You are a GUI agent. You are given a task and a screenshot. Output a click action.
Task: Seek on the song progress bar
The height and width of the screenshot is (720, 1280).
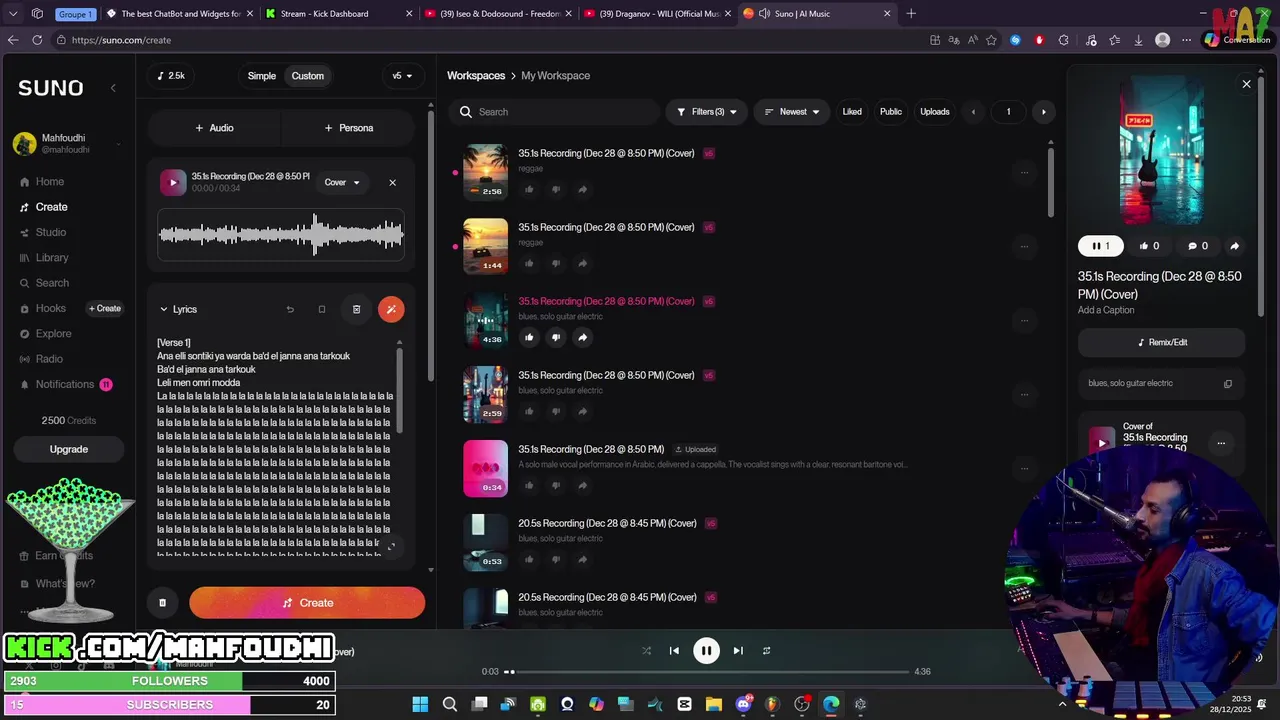click(x=706, y=672)
